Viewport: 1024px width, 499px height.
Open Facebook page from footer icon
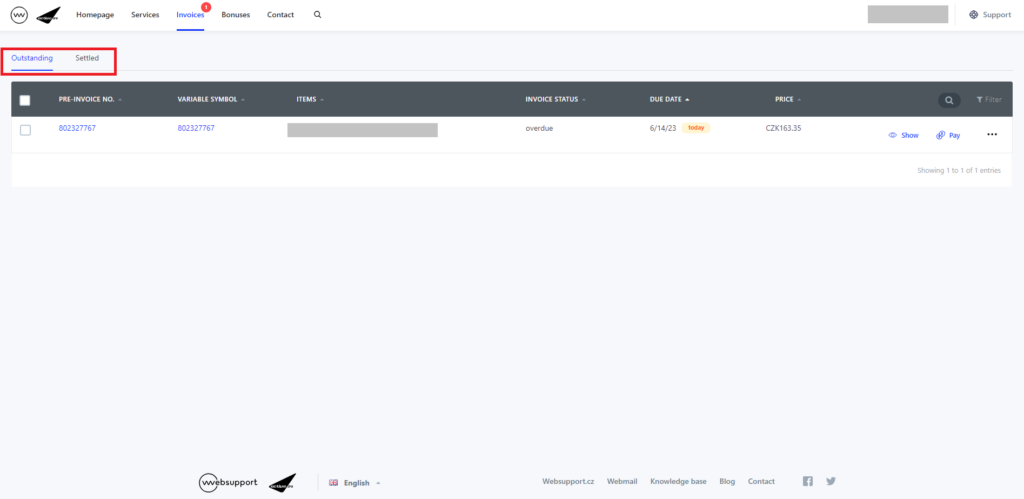tap(808, 482)
